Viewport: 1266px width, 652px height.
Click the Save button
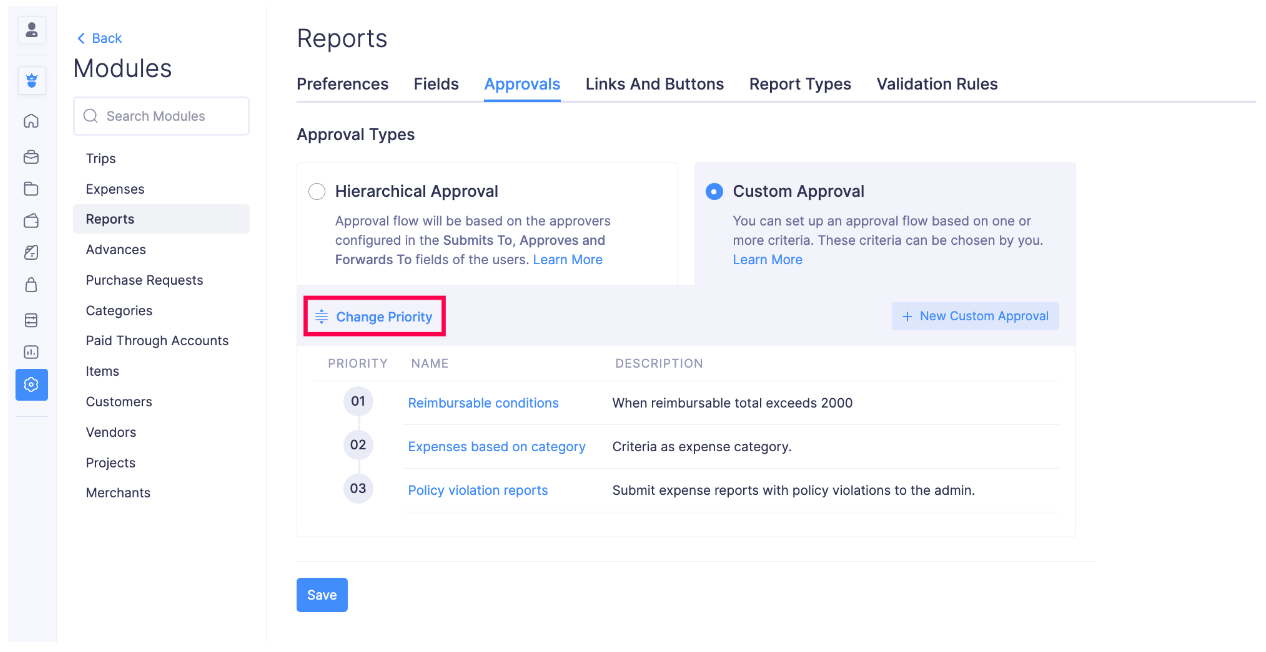click(322, 594)
